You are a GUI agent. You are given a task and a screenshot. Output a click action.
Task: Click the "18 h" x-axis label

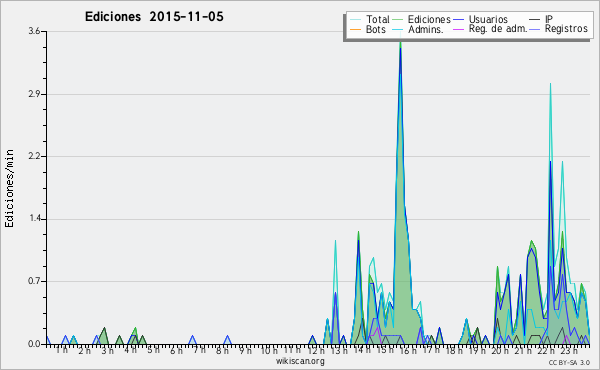(x=454, y=350)
